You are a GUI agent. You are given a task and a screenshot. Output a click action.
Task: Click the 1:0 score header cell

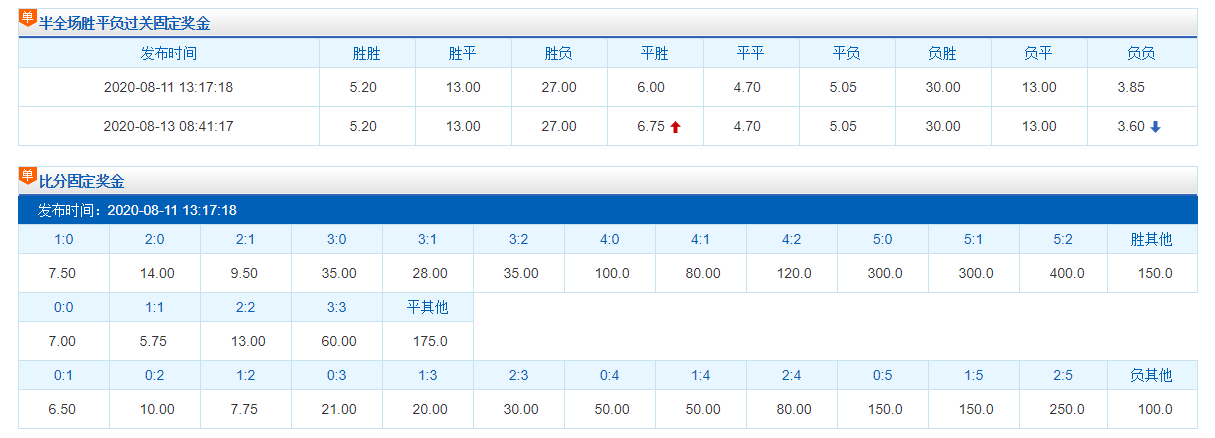click(63, 240)
